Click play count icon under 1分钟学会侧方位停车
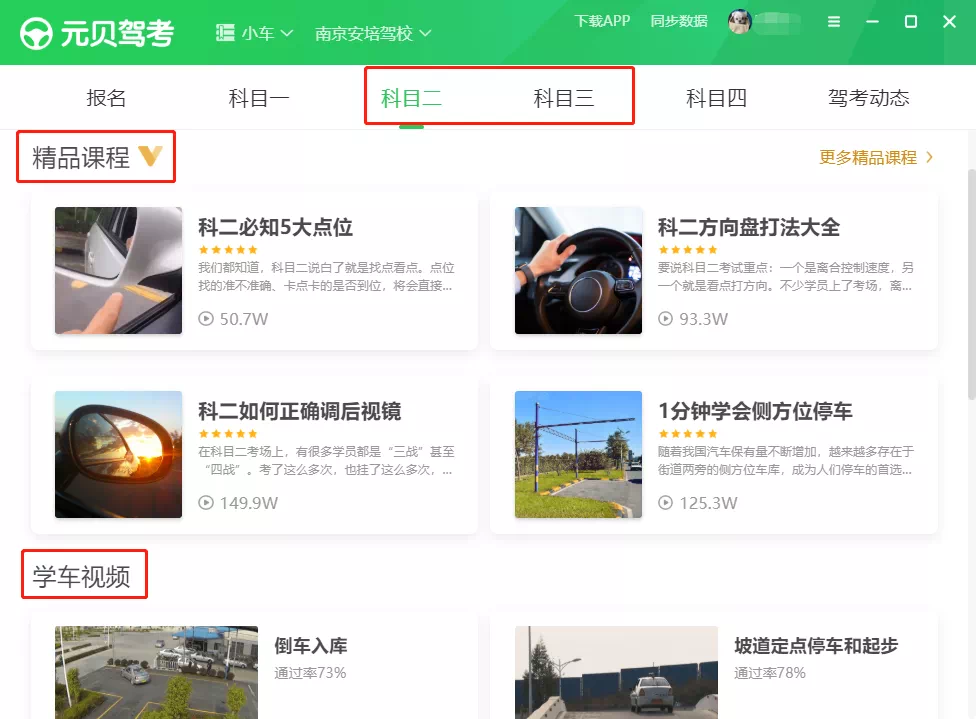This screenshot has height=719, width=976. pos(666,503)
